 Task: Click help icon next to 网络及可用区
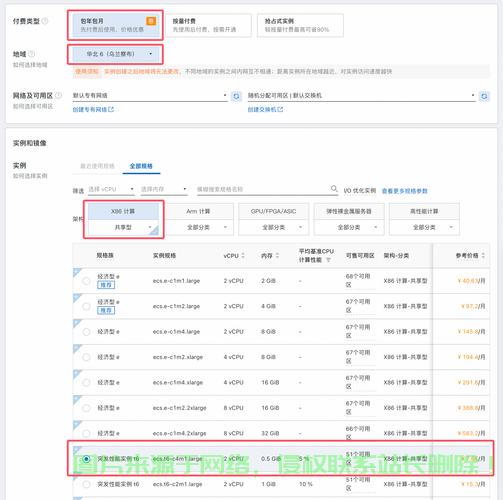(x=58, y=96)
